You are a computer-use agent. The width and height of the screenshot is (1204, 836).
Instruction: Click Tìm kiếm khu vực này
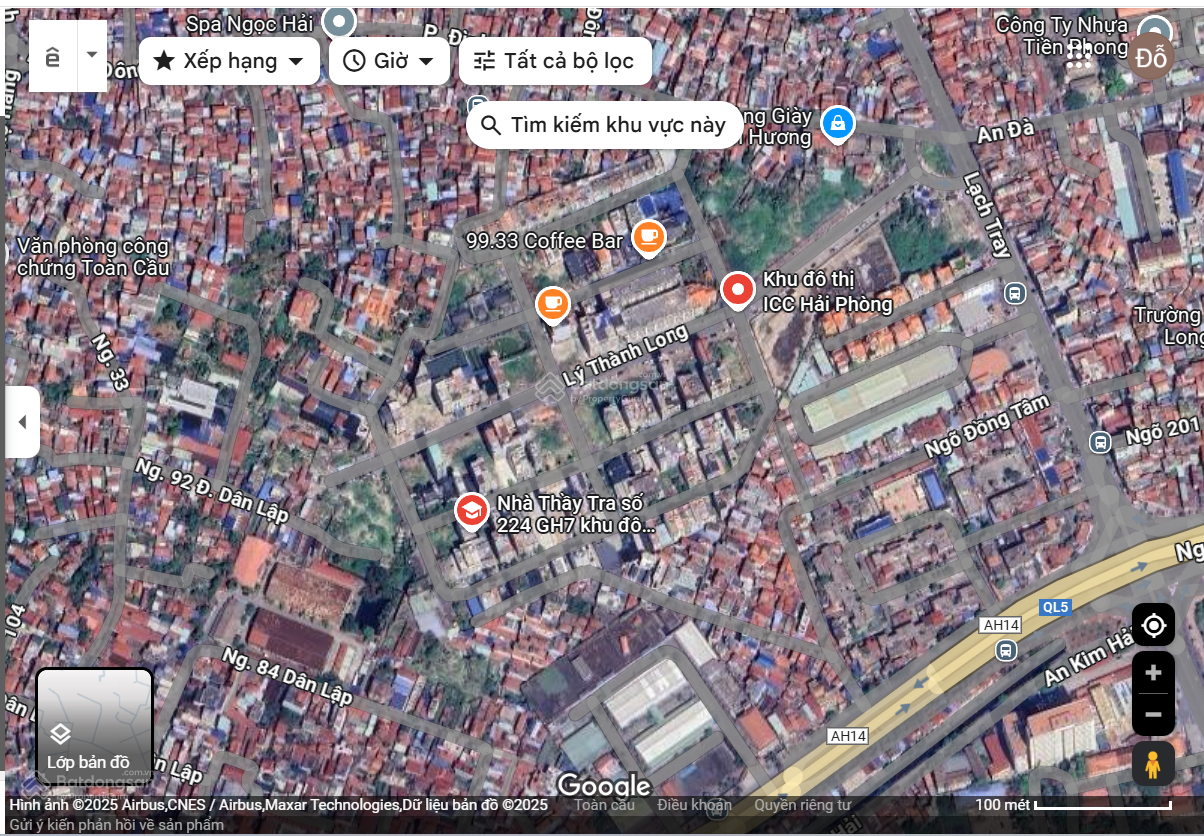[x=604, y=125]
